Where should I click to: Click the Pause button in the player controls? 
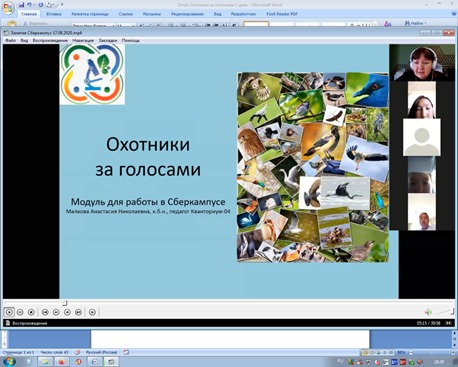coord(20,312)
